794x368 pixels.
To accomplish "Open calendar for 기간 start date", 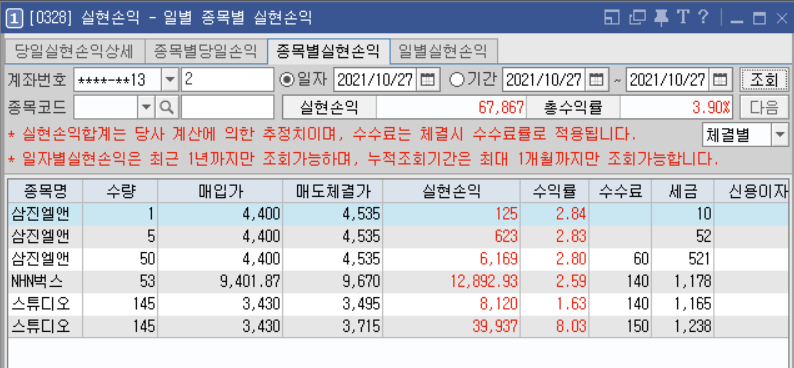I will click(597, 79).
